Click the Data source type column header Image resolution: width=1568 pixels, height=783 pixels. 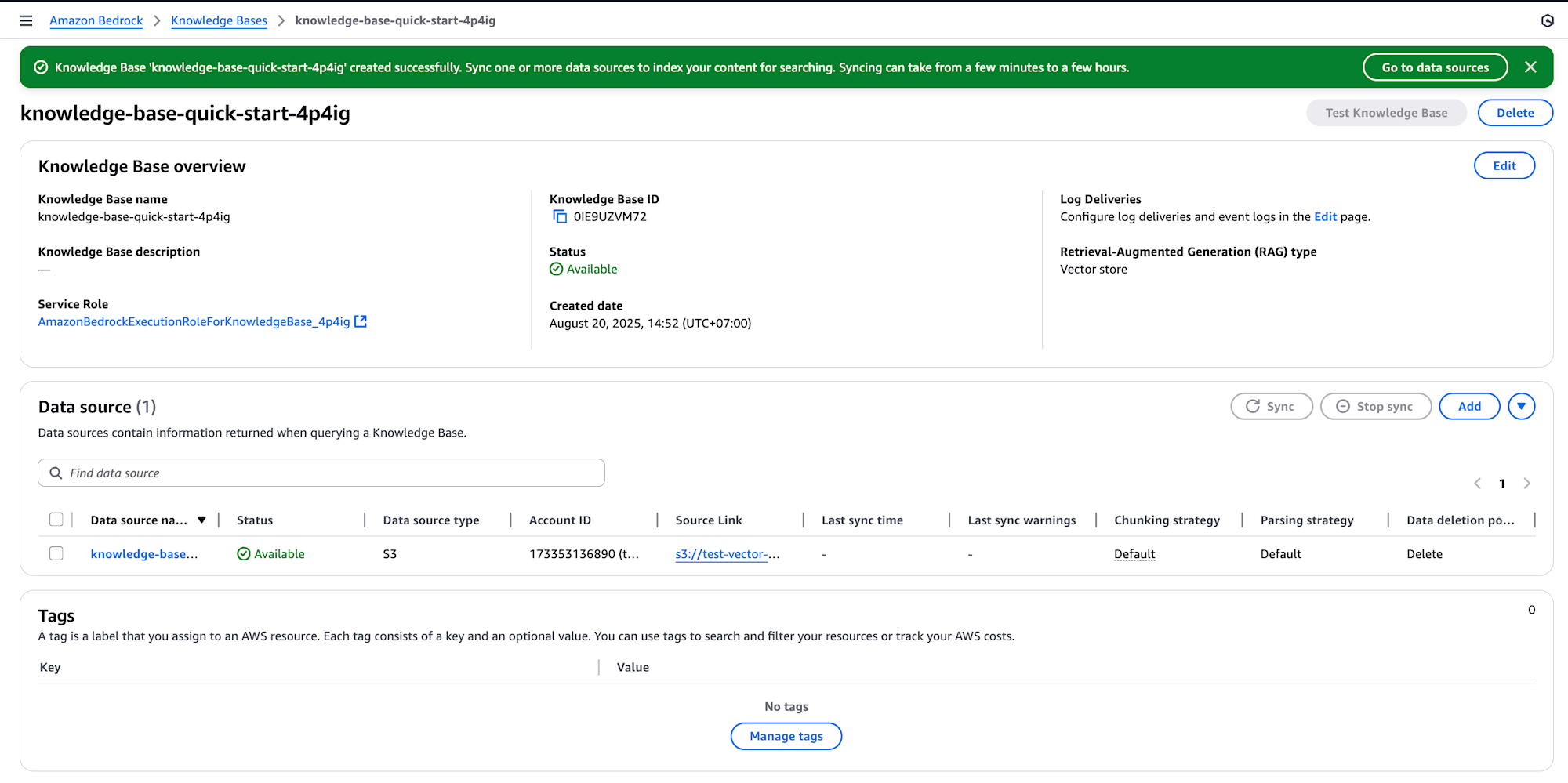coord(431,520)
